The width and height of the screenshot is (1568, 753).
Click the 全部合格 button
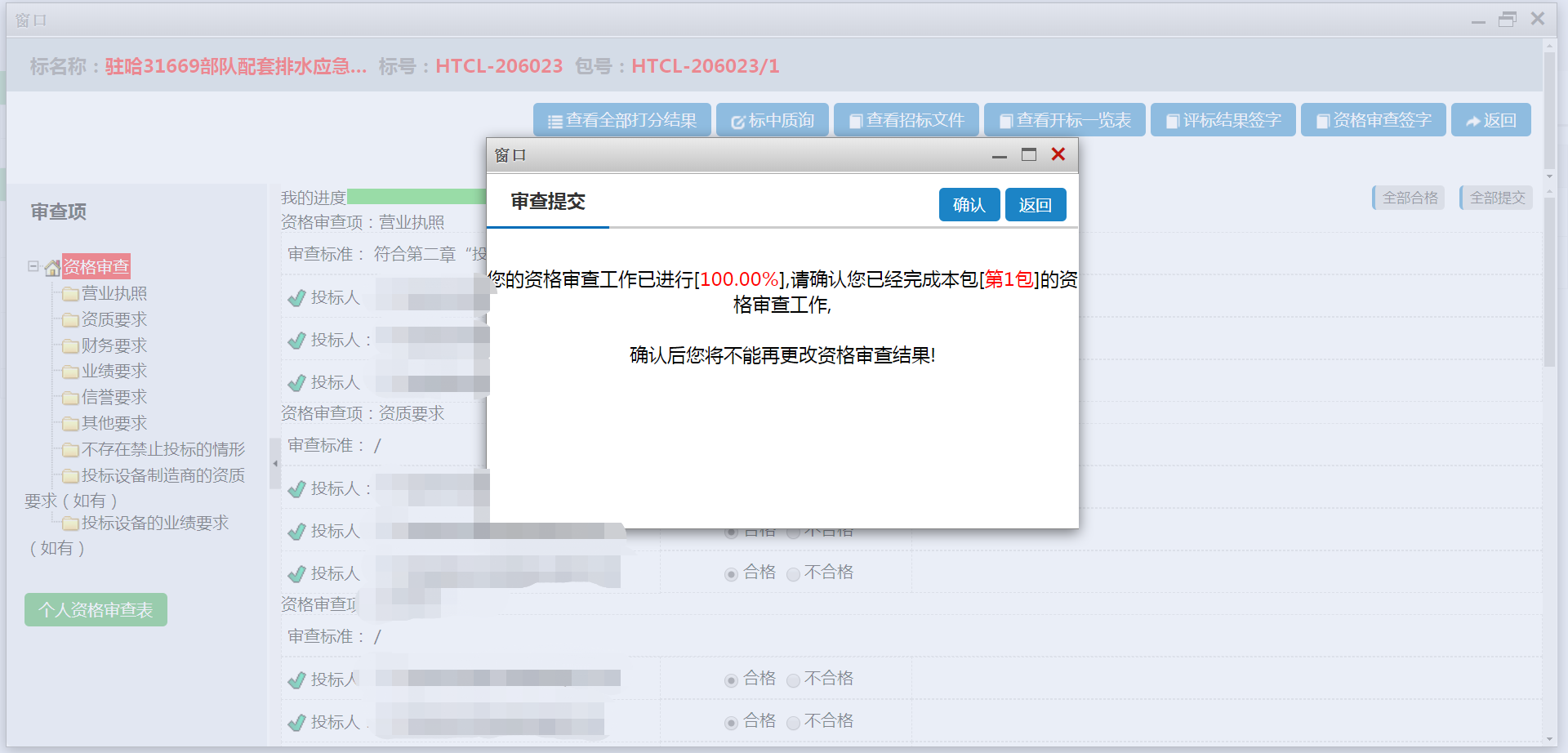click(1409, 198)
